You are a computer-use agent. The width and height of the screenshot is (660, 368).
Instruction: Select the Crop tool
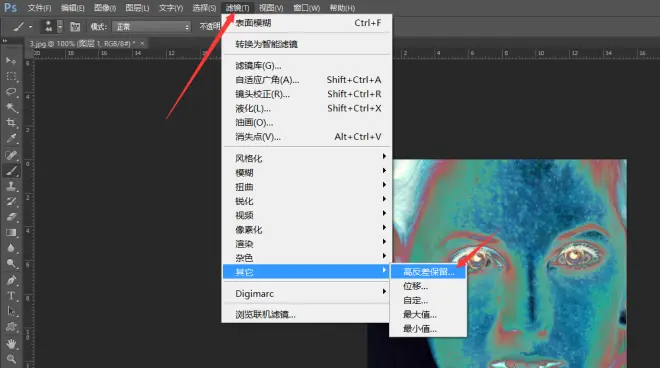[x=11, y=123]
